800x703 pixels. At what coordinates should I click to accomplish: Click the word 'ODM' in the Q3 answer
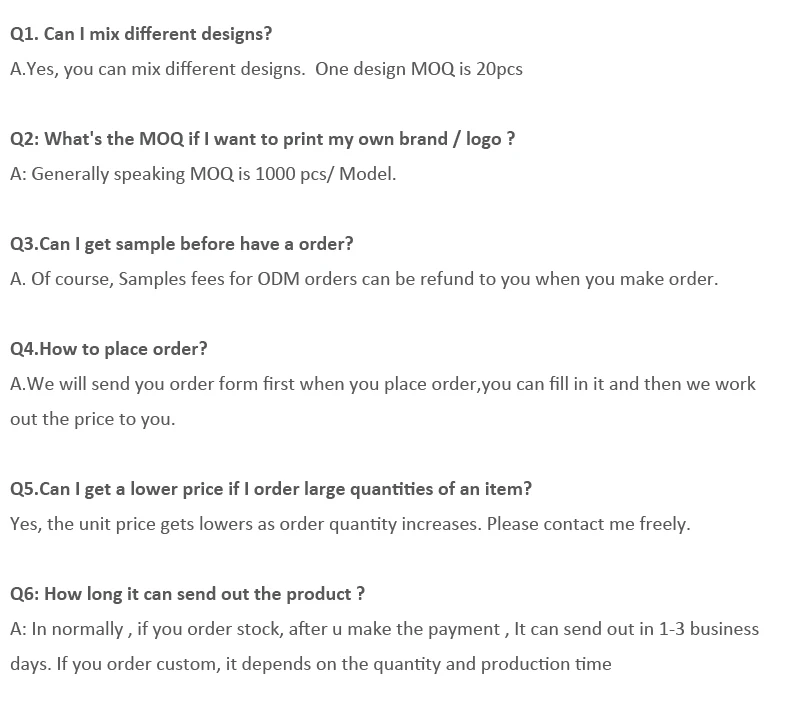click(x=278, y=279)
